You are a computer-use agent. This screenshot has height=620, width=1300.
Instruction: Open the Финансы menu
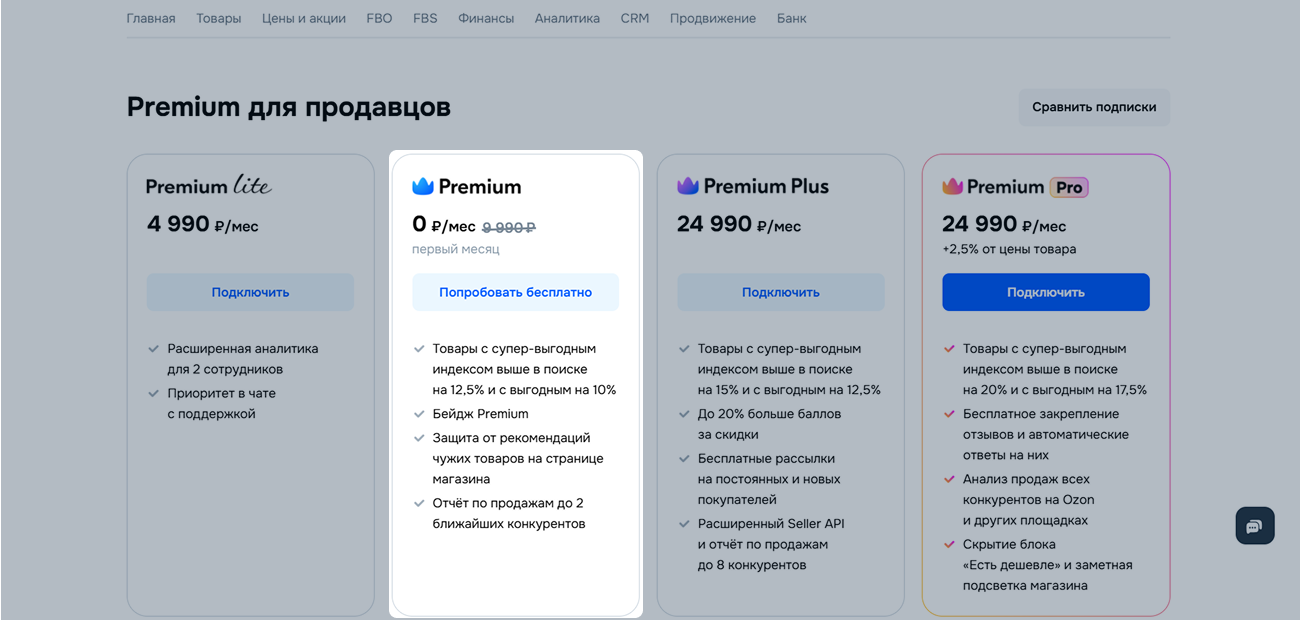click(x=486, y=18)
